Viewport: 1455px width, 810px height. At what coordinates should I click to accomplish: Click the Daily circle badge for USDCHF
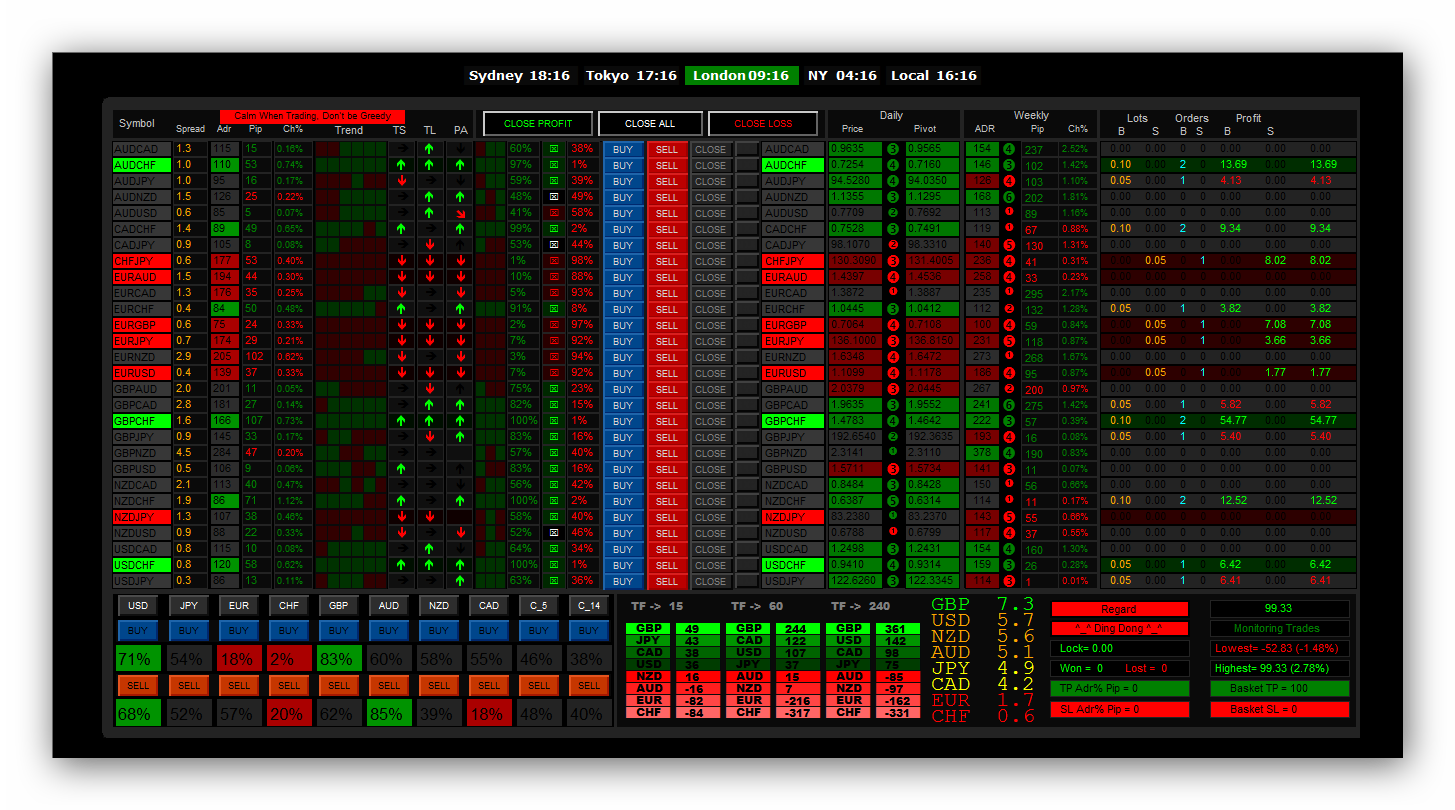tap(893, 565)
